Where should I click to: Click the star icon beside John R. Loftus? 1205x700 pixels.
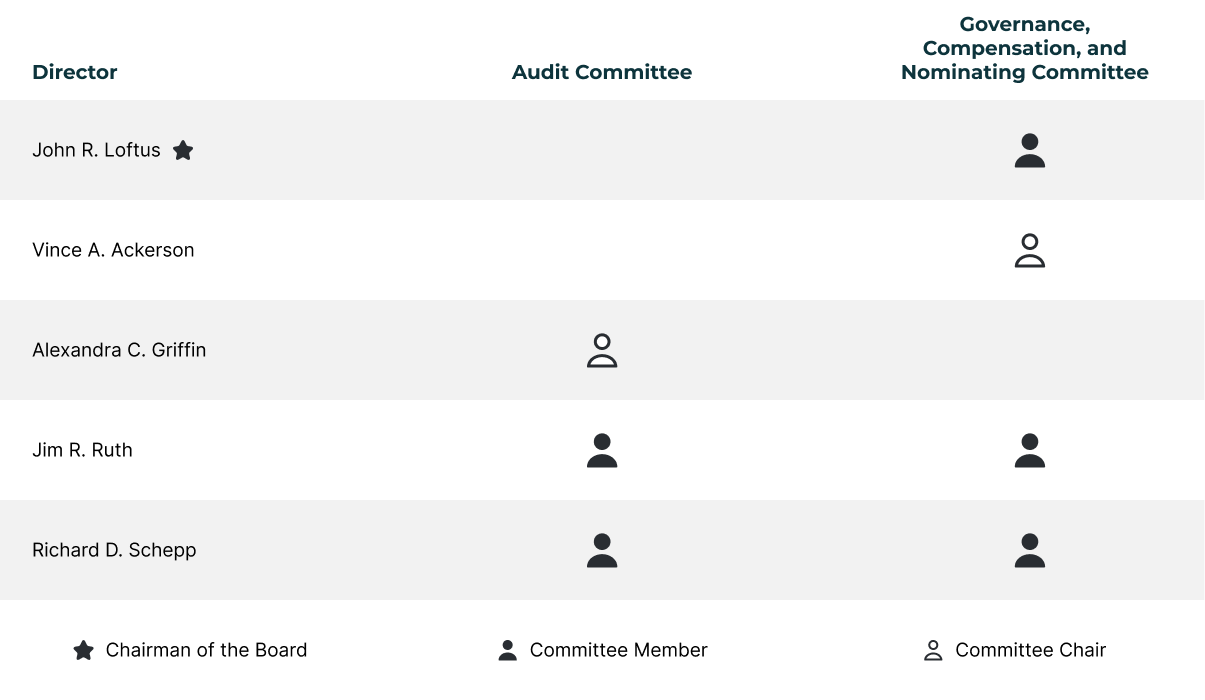click(x=183, y=150)
